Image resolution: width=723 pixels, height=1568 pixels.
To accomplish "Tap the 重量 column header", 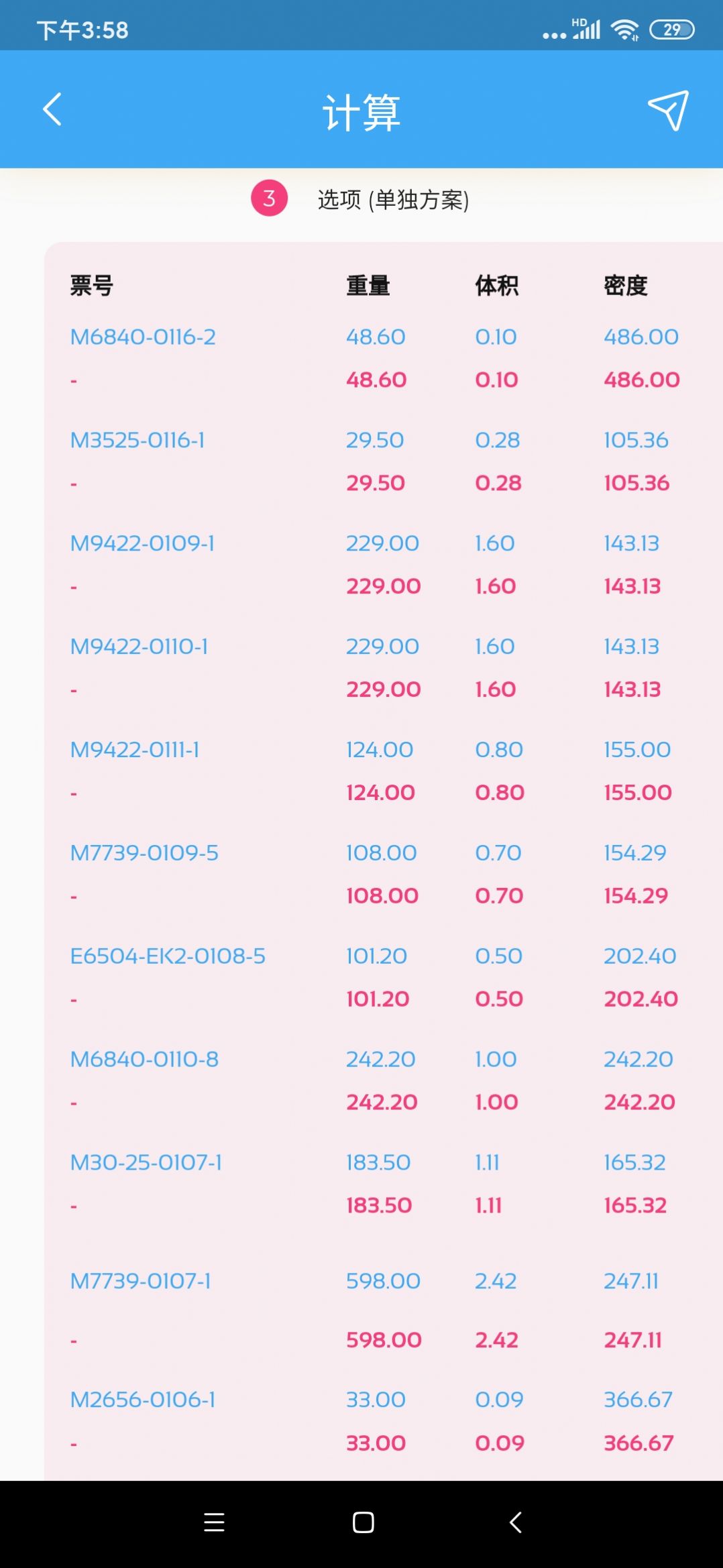I will tap(368, 286).
